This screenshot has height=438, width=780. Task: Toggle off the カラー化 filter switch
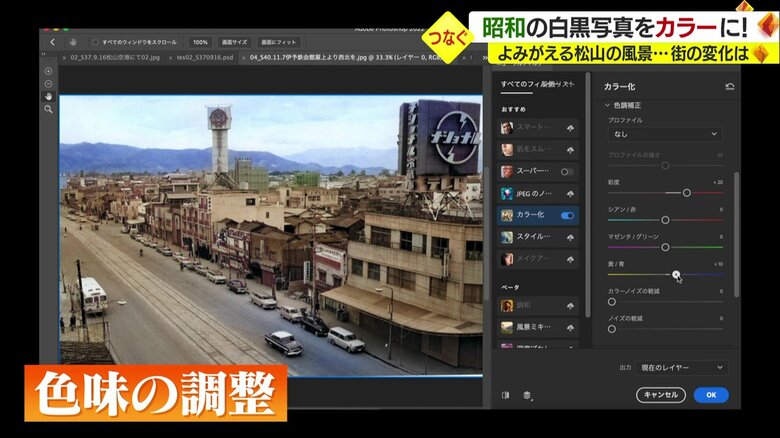click(567, 215)
